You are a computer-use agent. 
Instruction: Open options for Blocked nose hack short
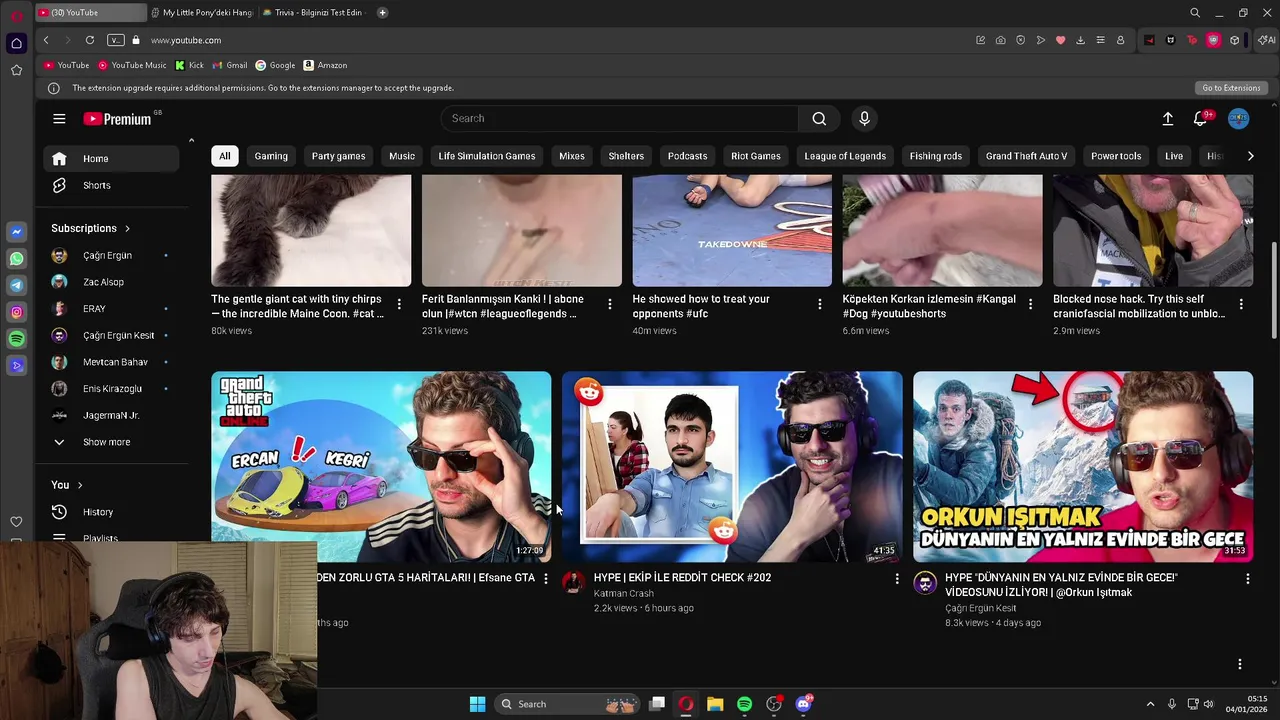pyautogui.click(x=1241, y=304)
